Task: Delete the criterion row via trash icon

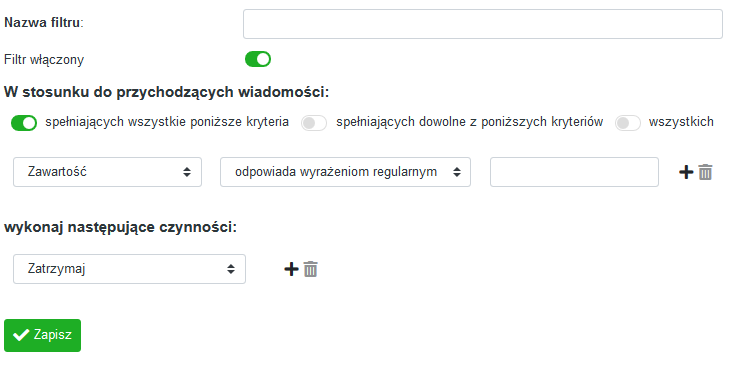Action: tap(705, 172)
